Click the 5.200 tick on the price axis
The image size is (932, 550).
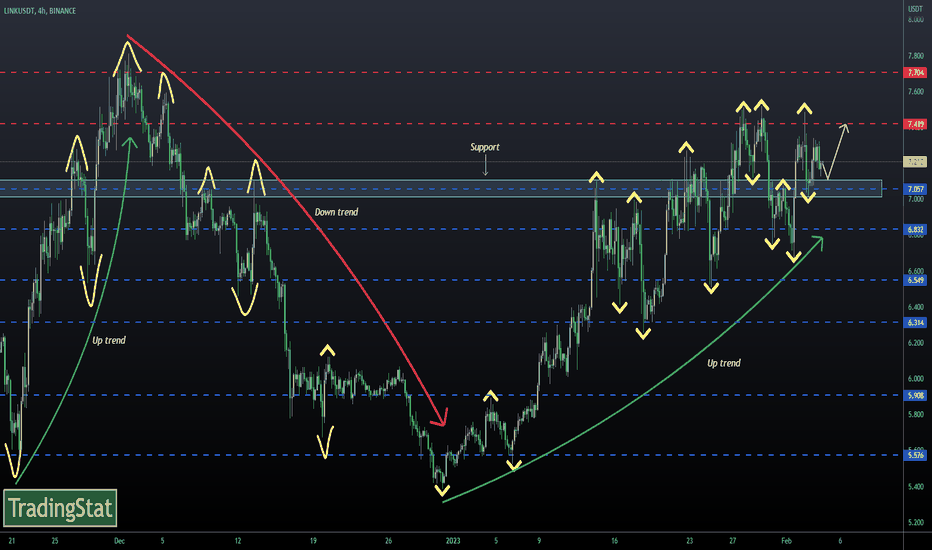(915, 523)
